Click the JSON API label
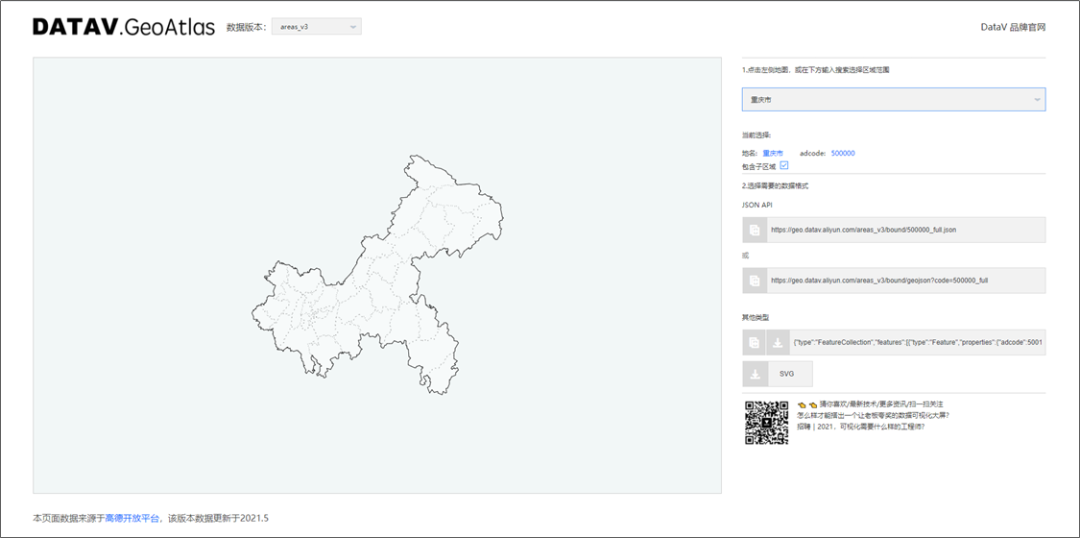Image resolution: width=1080 pixels, height=538 pixels. coord(757,205)
